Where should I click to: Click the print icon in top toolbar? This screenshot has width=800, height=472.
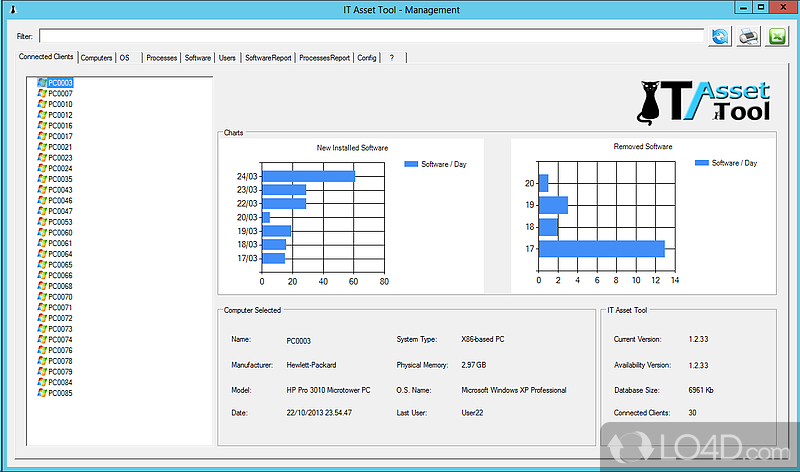pos(749,37)
